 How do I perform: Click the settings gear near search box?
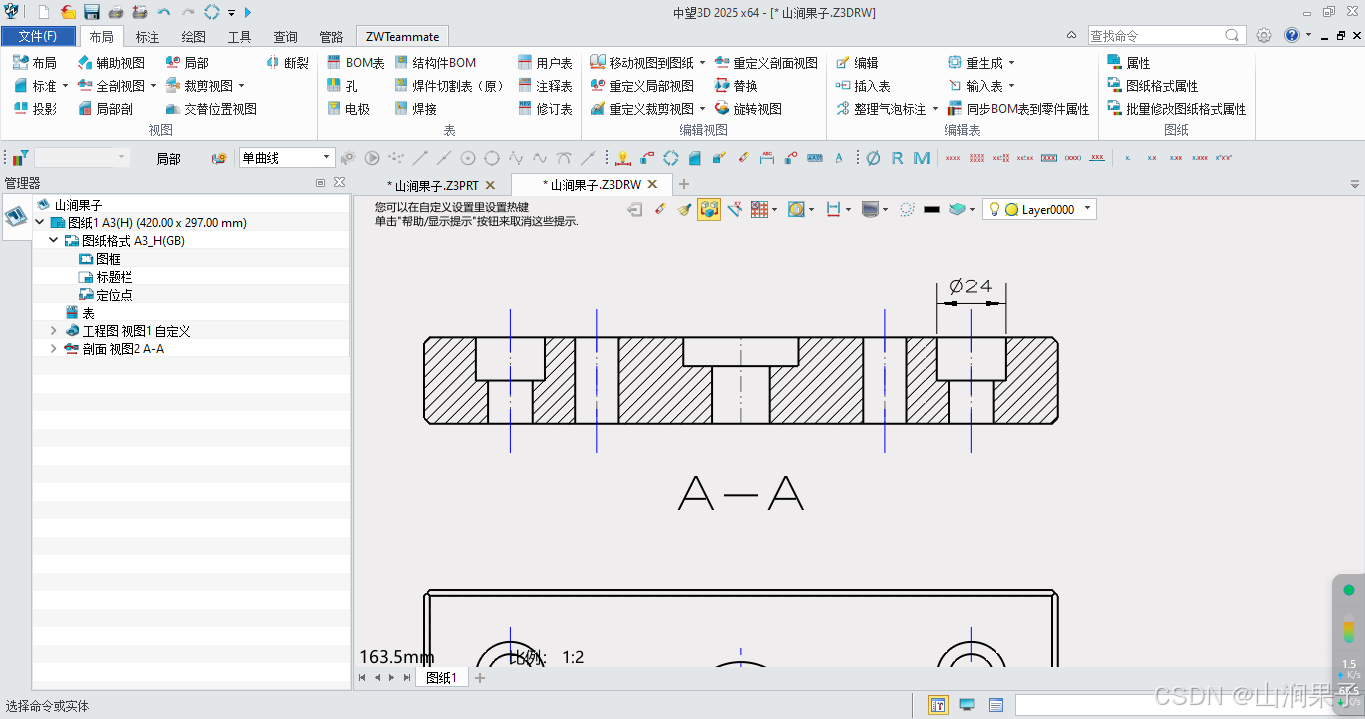pyautogui.click(x=1264, y=35)
